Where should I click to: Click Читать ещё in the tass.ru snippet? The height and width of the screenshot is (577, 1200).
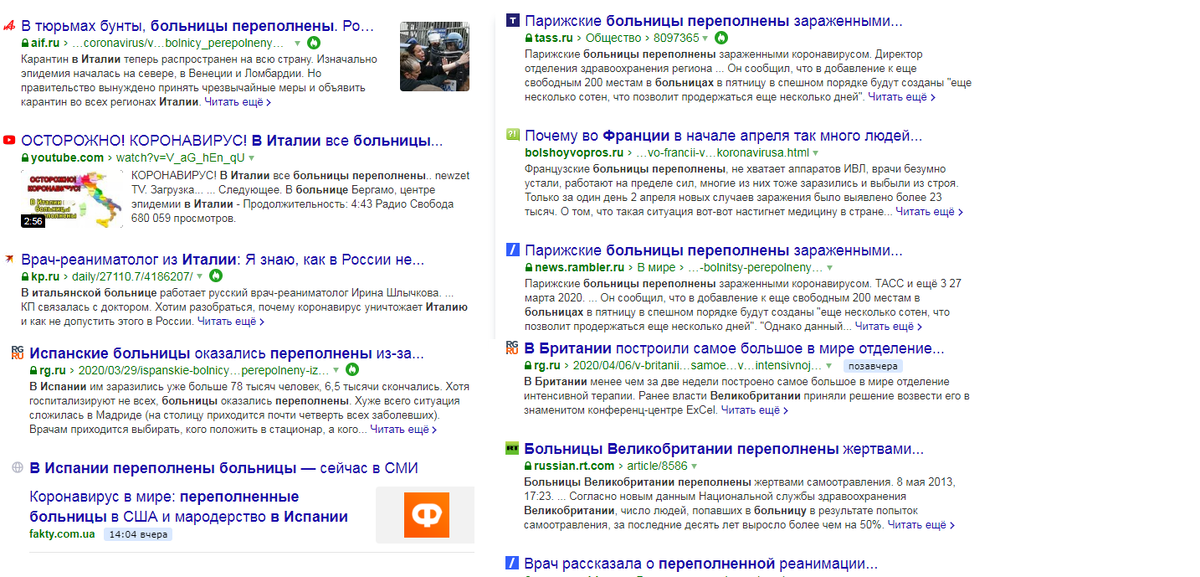902,97
